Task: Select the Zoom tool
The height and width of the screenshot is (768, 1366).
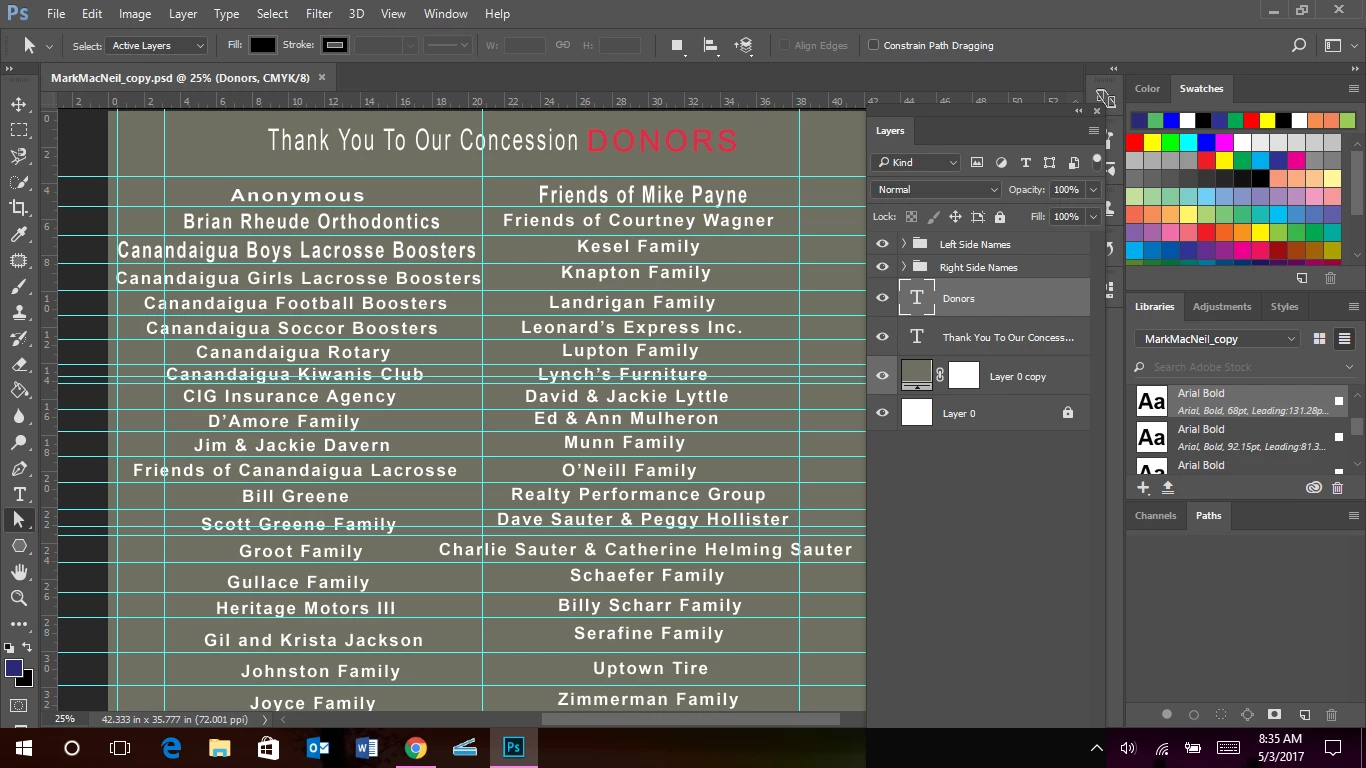Action: (19, 598)
